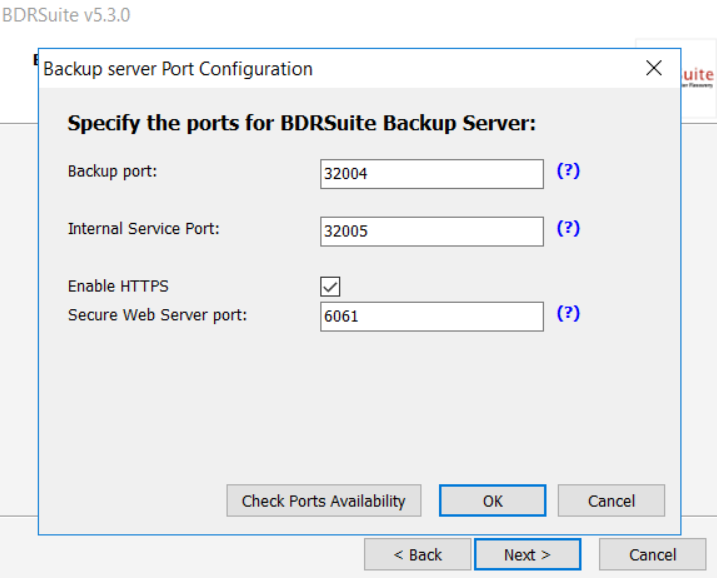The width and height of the screenshot is (717, 578).
Task: Select the Secure Web Server port label
Action: tap(157, 315)
